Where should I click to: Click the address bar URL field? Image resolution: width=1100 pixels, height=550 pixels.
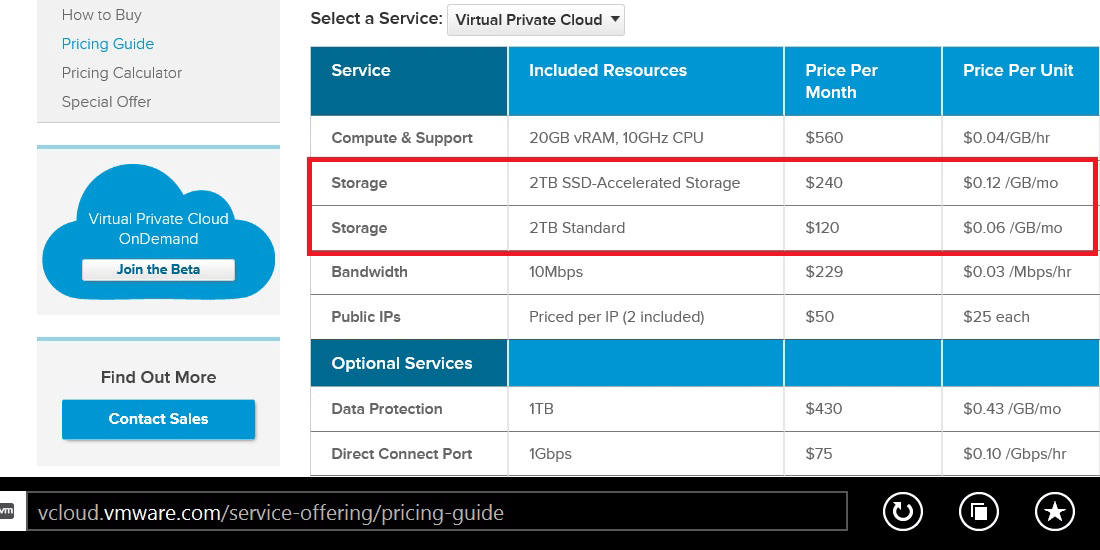436,511
